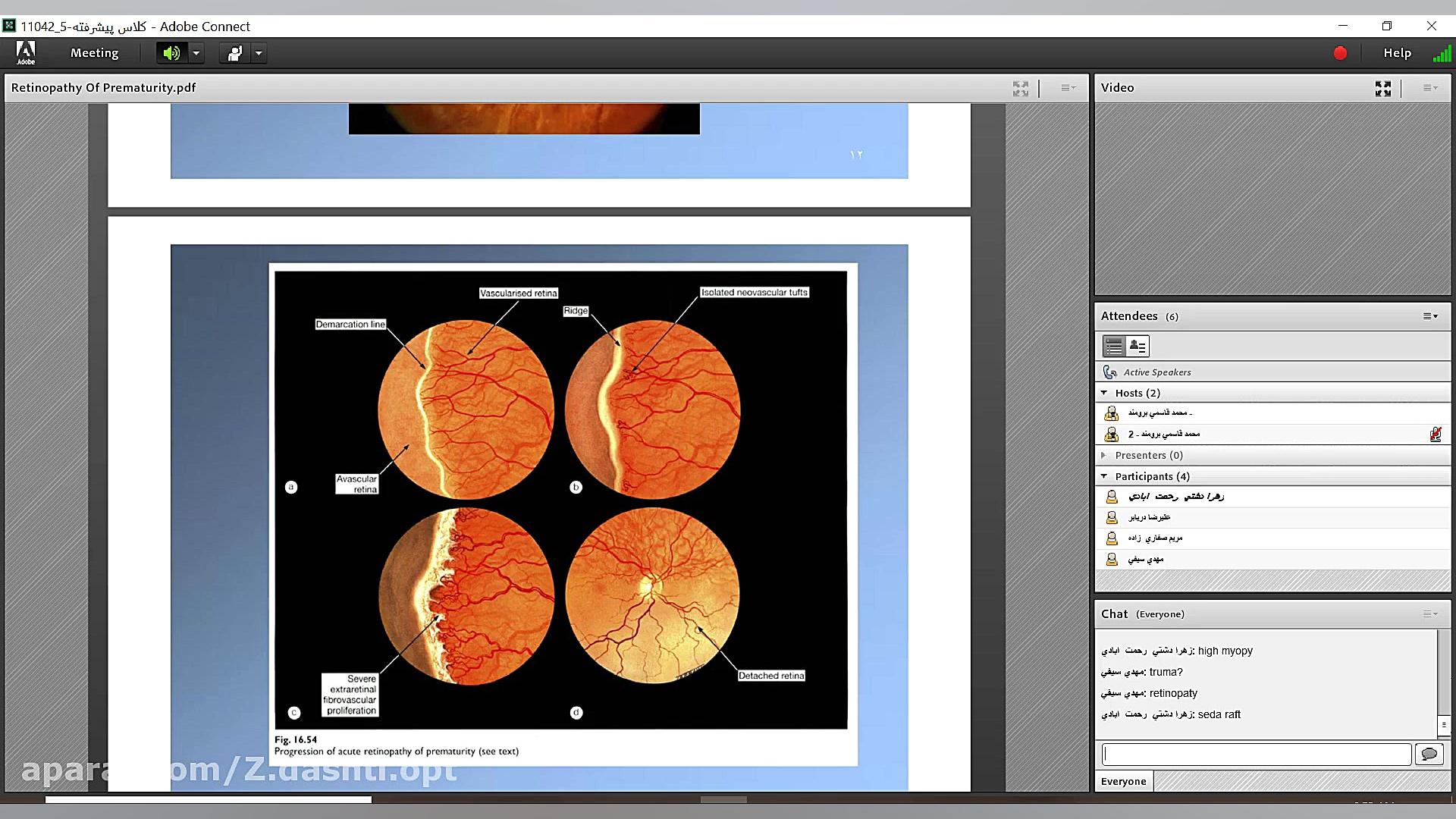Open status options dropdown arrow
Image resolution: width=1456 pixels, height=819 pixels.
[259, 53]
